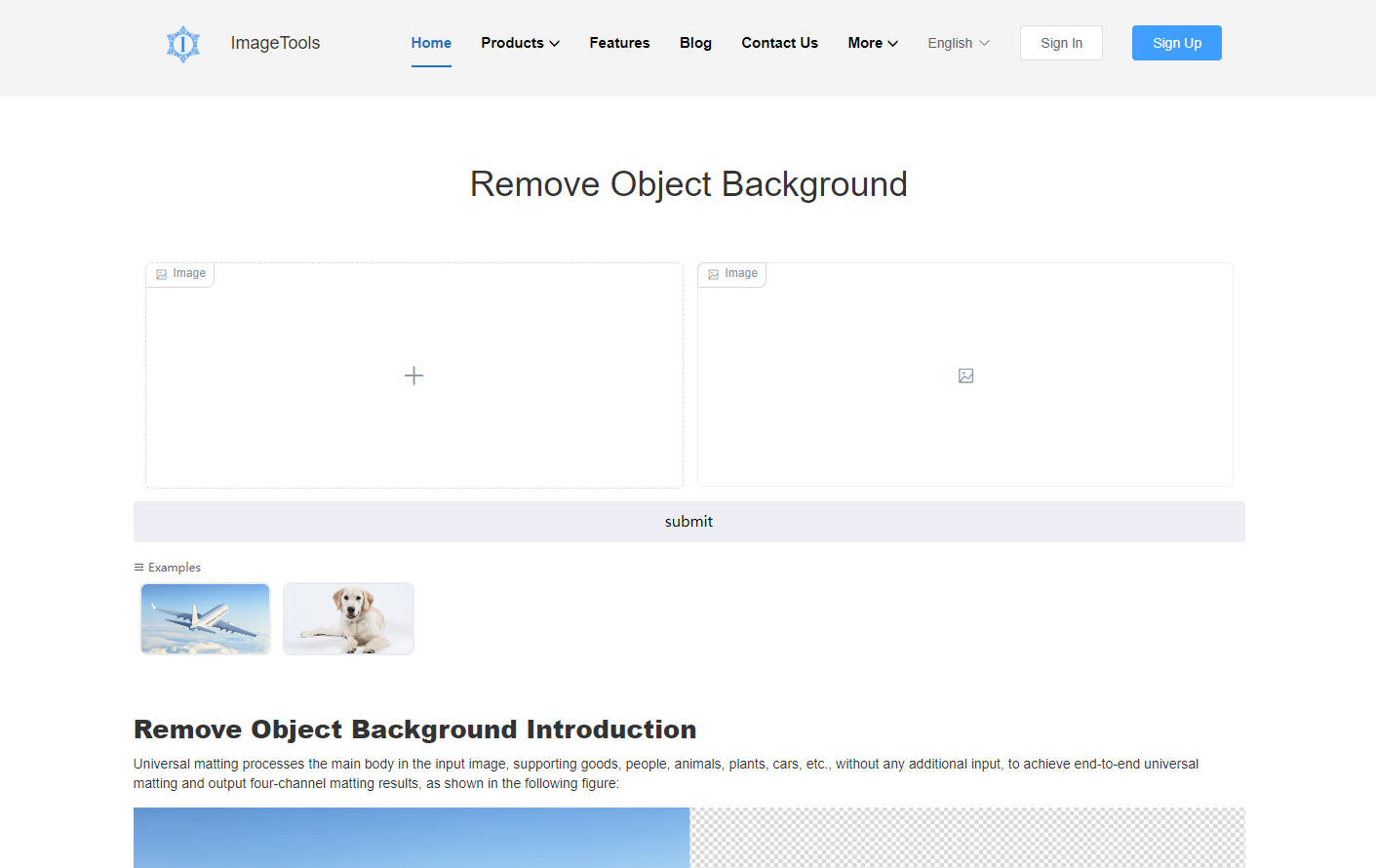This screenshot has width=1376, height=868.
Task: Navigate to the Blog page
Action: click(x=695, y=43)
